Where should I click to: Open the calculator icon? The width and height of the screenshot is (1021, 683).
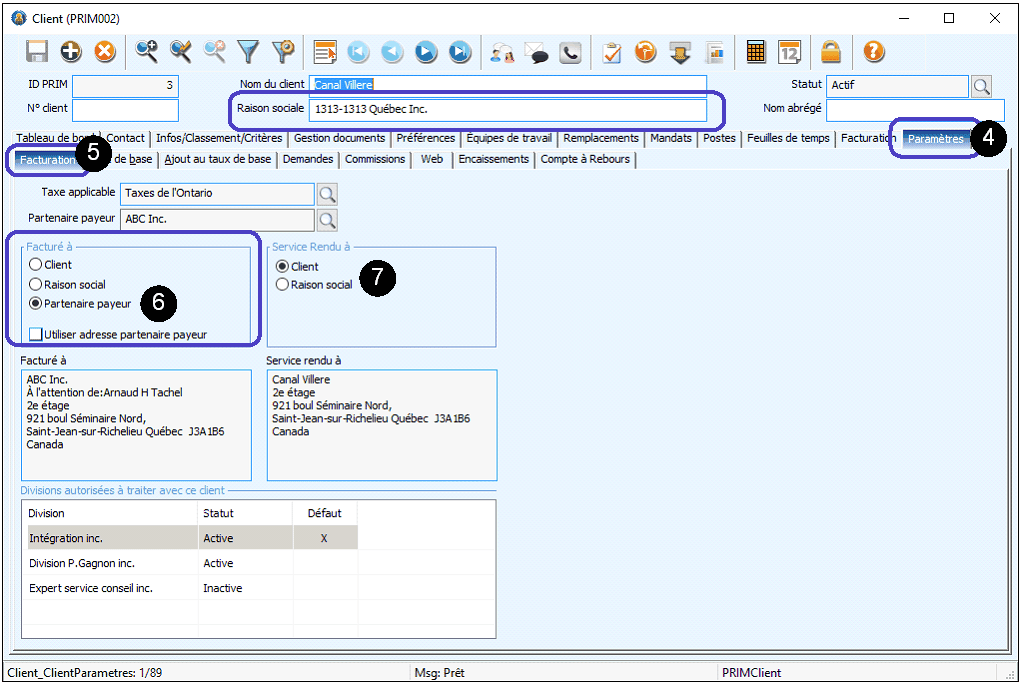(756, 51)
